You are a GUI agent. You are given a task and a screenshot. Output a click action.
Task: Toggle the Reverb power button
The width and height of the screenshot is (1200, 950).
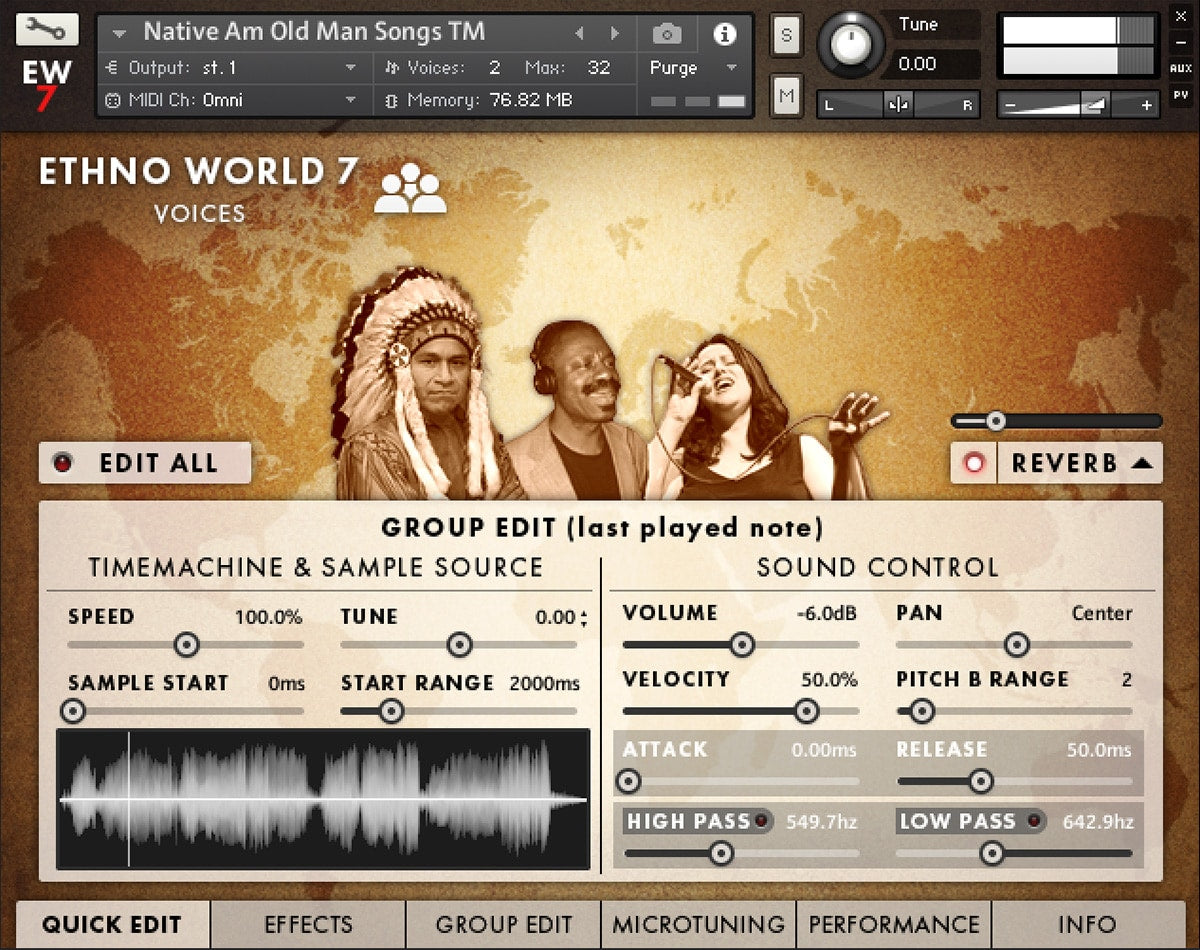click(974, 463)
